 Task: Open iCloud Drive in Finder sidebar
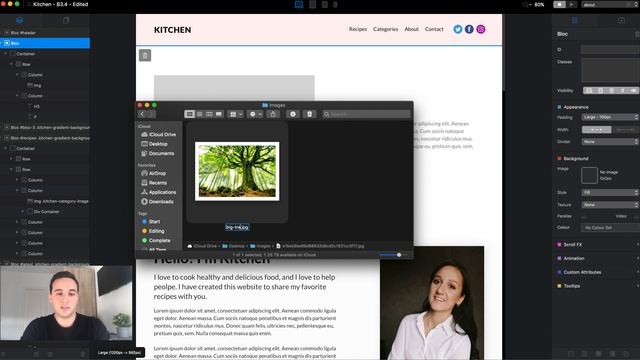click(x=158, y=134)
